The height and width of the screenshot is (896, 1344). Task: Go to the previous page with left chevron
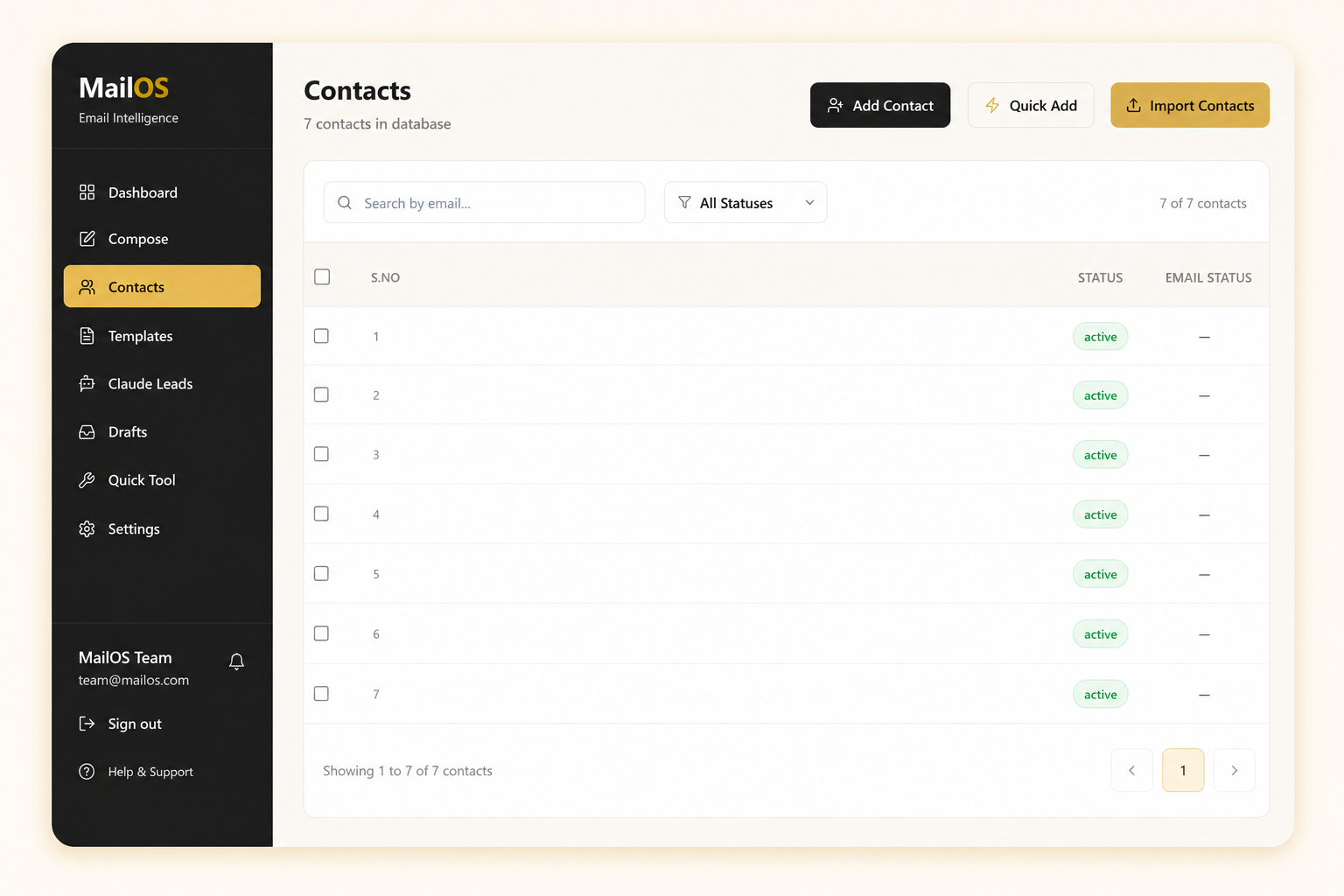(x=1131, y=770)
